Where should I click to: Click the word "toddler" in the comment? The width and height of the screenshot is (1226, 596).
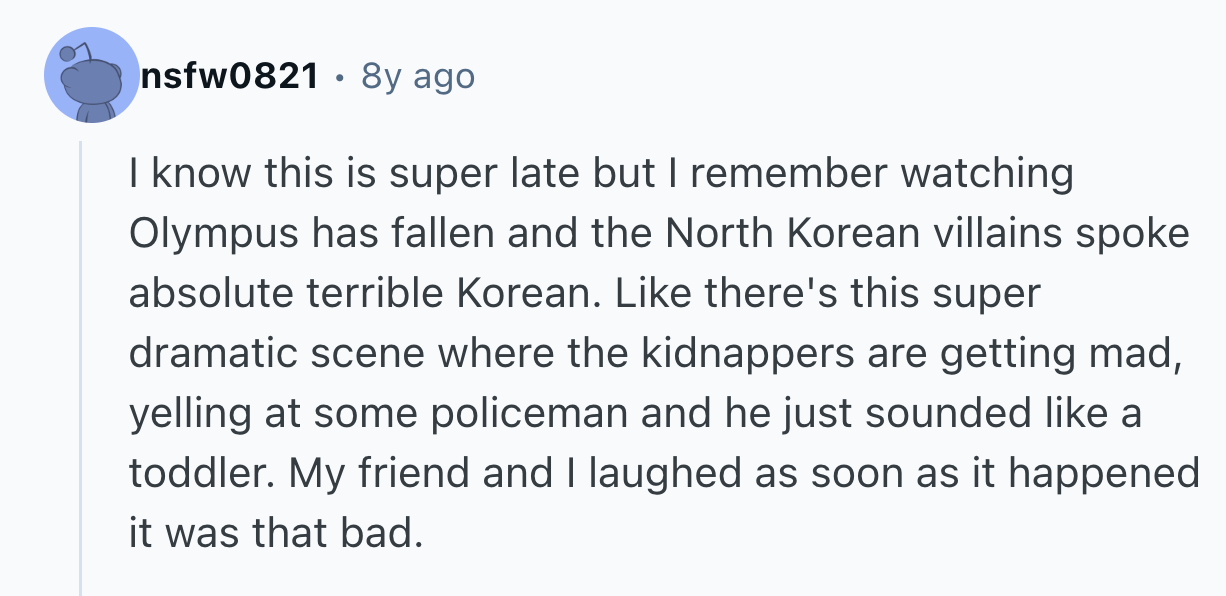[199, 473]
